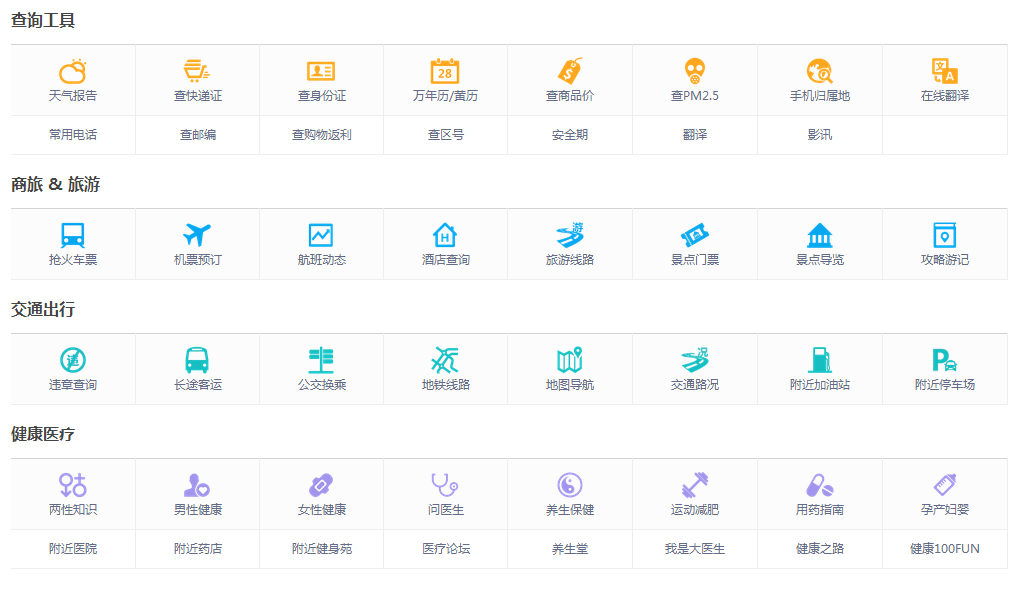Select the ID card lookup (查身份证) icon
The image size is (1013, 589).
(321, 71)
